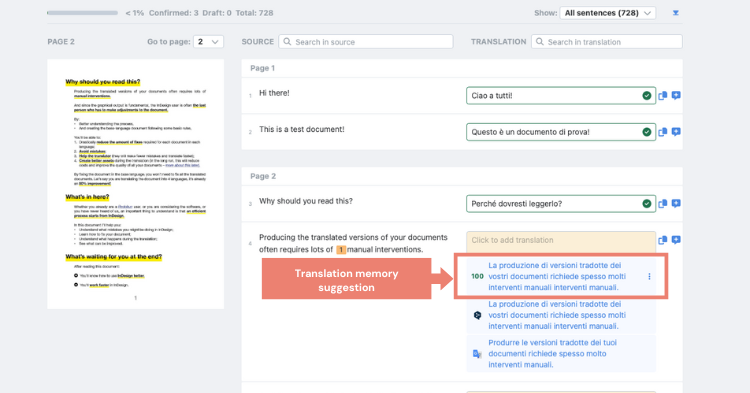
Task: Click the magnifier icon in Search in translation
Action: (x=540, y=42)
